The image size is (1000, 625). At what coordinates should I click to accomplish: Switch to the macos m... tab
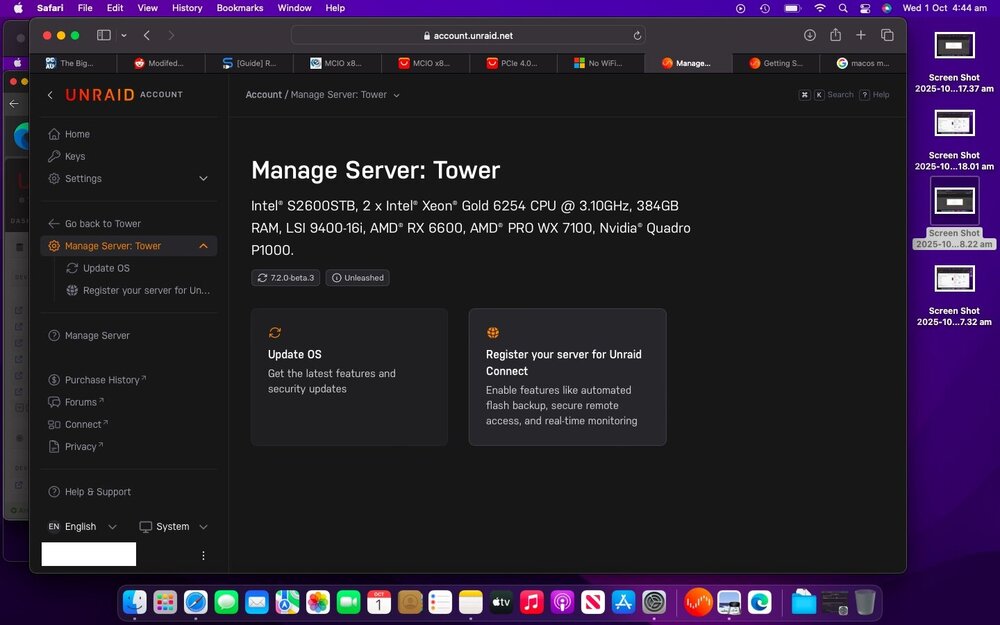click(864, 63)
